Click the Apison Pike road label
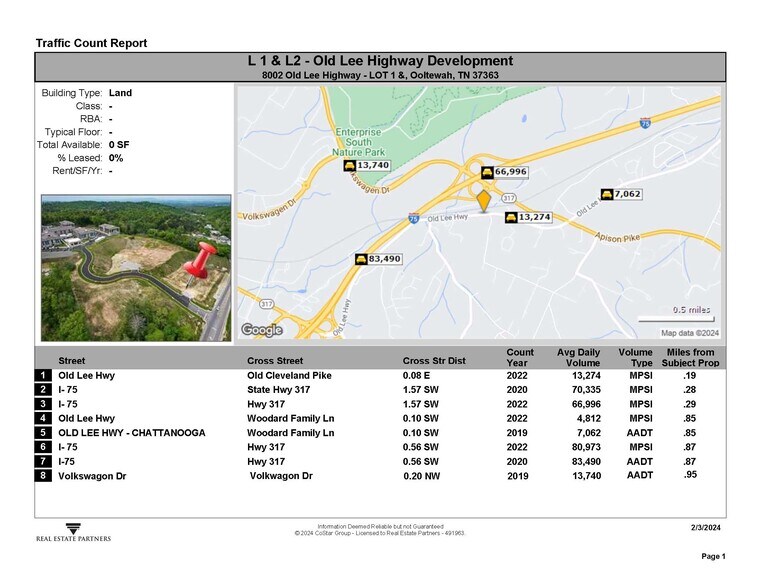The image size is (761, 588). [617, 238]
